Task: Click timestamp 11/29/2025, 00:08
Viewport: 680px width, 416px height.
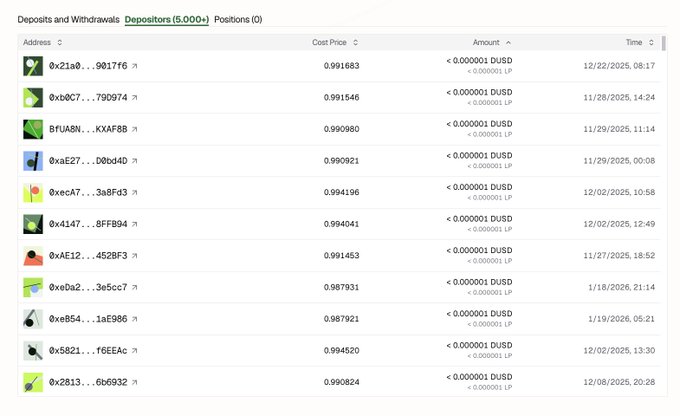Action: pos(619,161)
